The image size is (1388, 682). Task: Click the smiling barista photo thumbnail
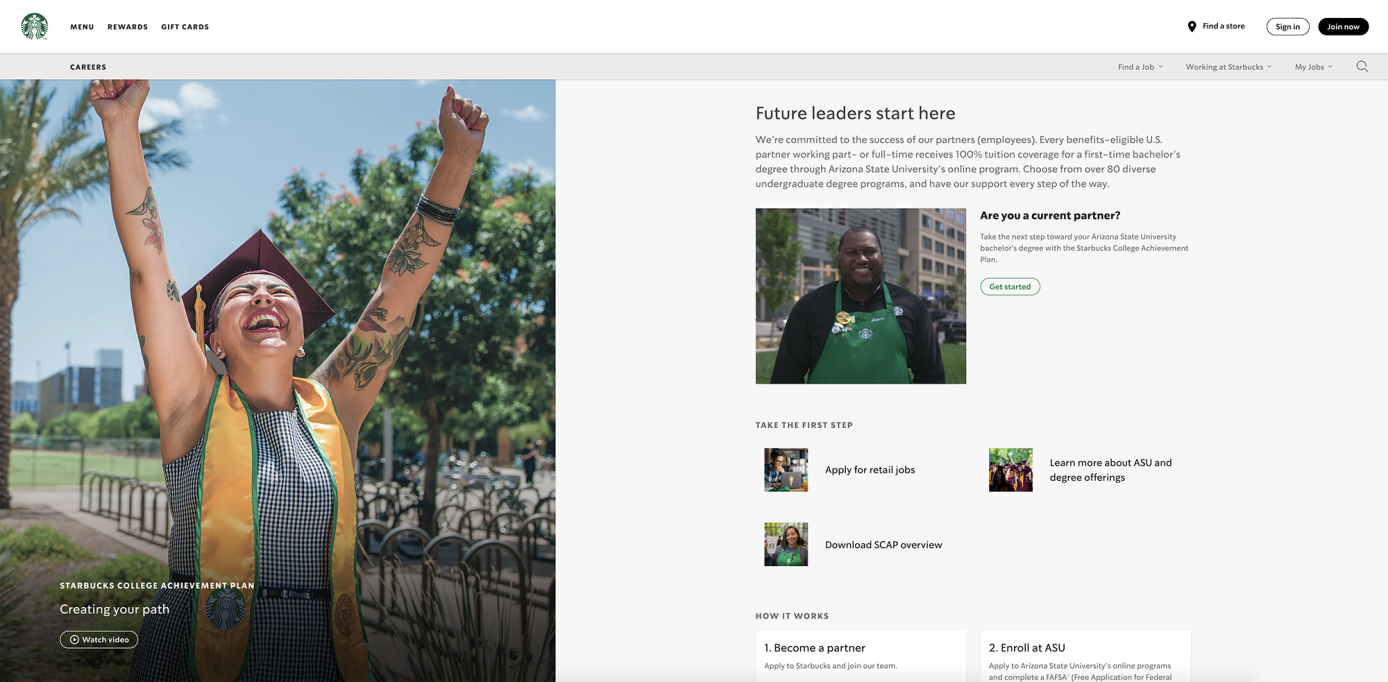860,295
